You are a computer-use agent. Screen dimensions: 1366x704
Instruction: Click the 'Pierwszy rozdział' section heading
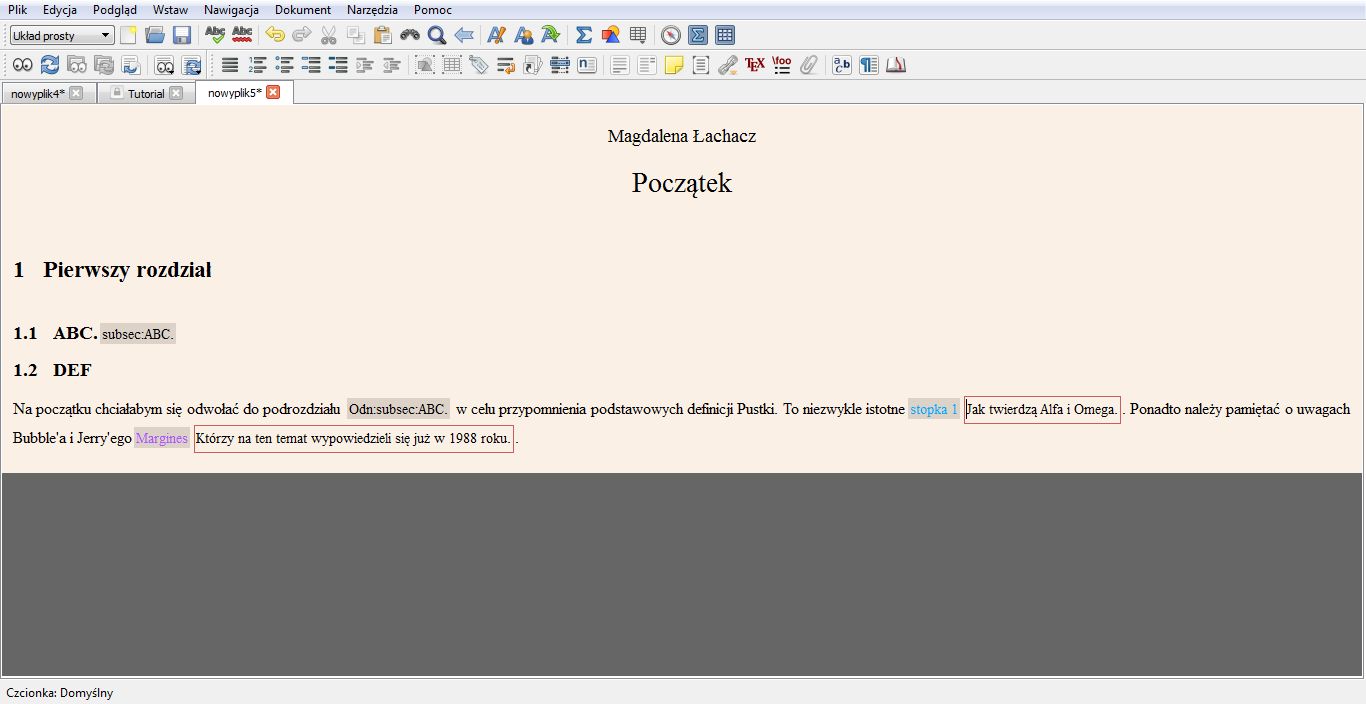(x=127, y=270)
